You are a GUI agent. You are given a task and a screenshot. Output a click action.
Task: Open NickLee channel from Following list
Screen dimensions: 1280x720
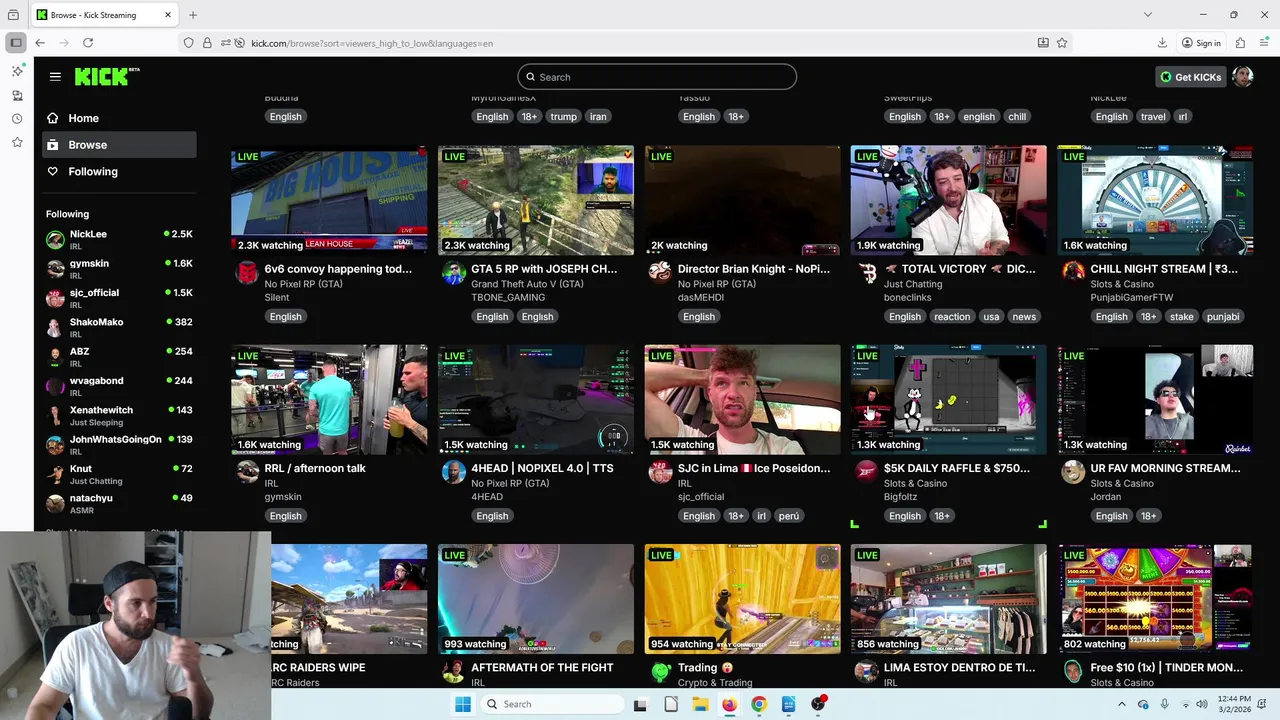(x=119, y=239)
